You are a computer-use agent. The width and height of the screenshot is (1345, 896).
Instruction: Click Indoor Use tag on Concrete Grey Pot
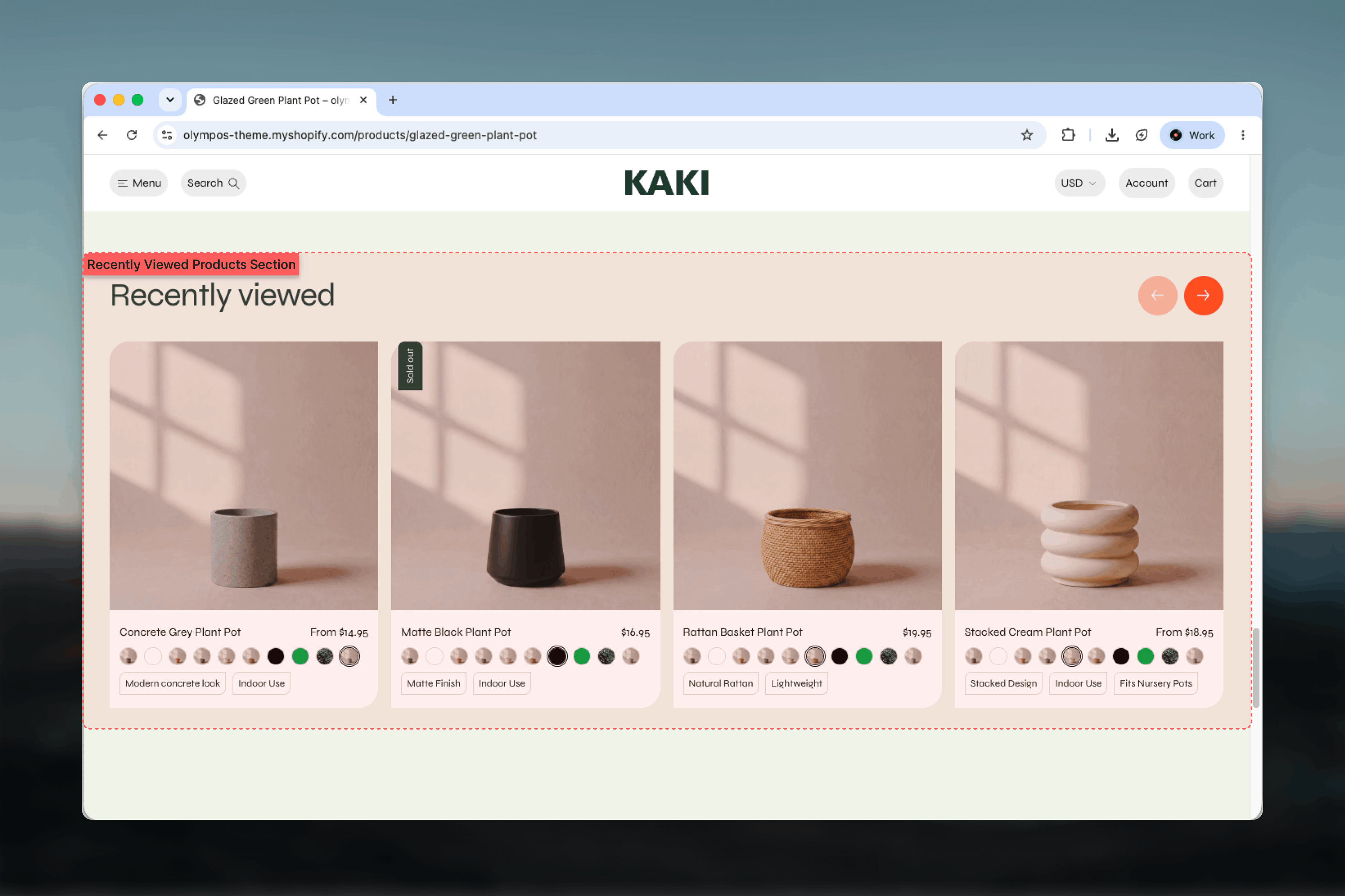261,683
